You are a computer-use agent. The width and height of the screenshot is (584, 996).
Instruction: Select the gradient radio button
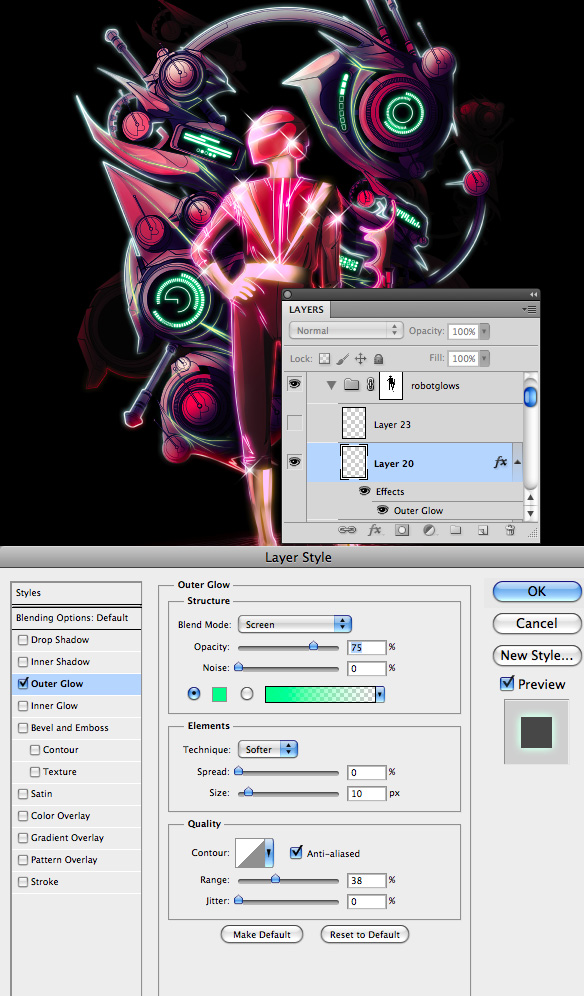click(247, 694)
